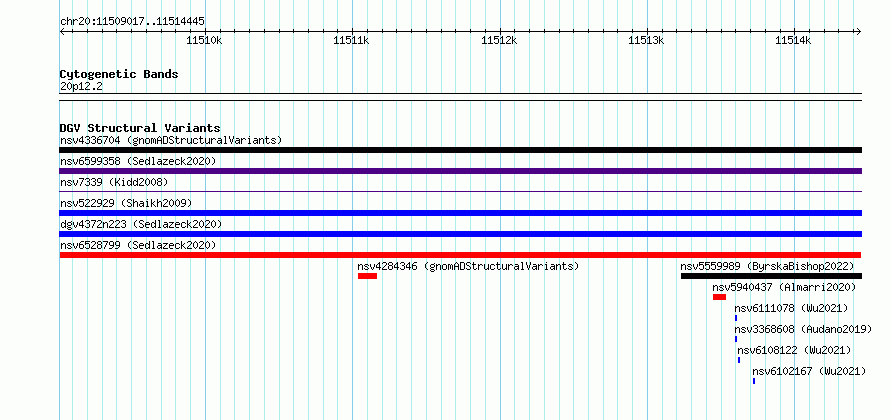Select the nsv522929 (Shaikh2009) label

[126, 203]
